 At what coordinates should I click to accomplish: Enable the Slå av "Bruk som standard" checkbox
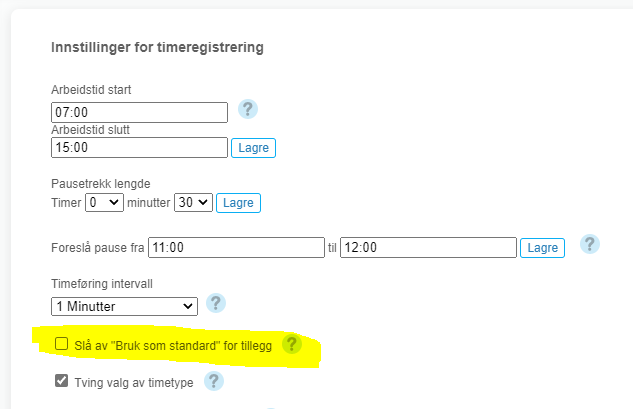point(62,345)
